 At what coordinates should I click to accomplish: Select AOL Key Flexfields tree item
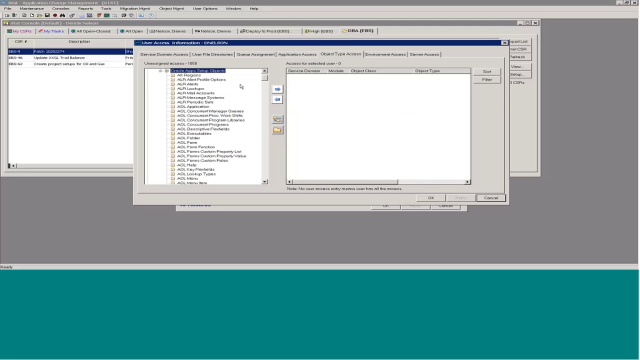point(196,169)
